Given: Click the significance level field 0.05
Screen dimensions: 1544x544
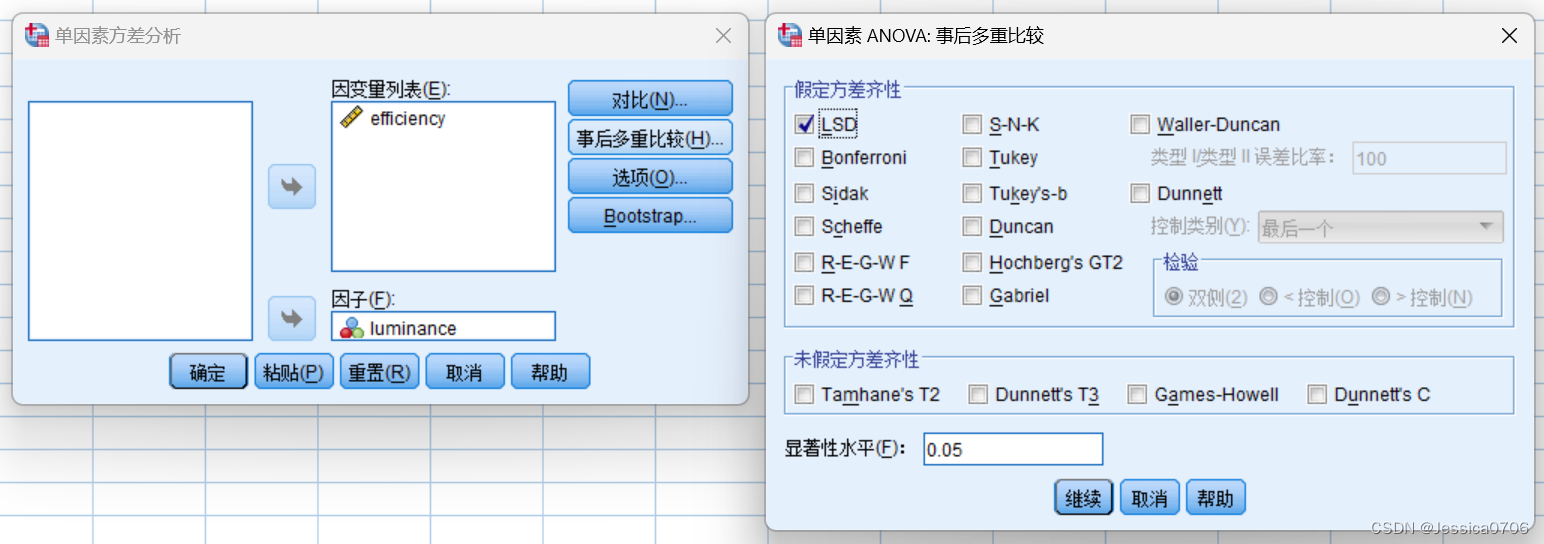Looking at the screenshot, I should [1012, 449].
